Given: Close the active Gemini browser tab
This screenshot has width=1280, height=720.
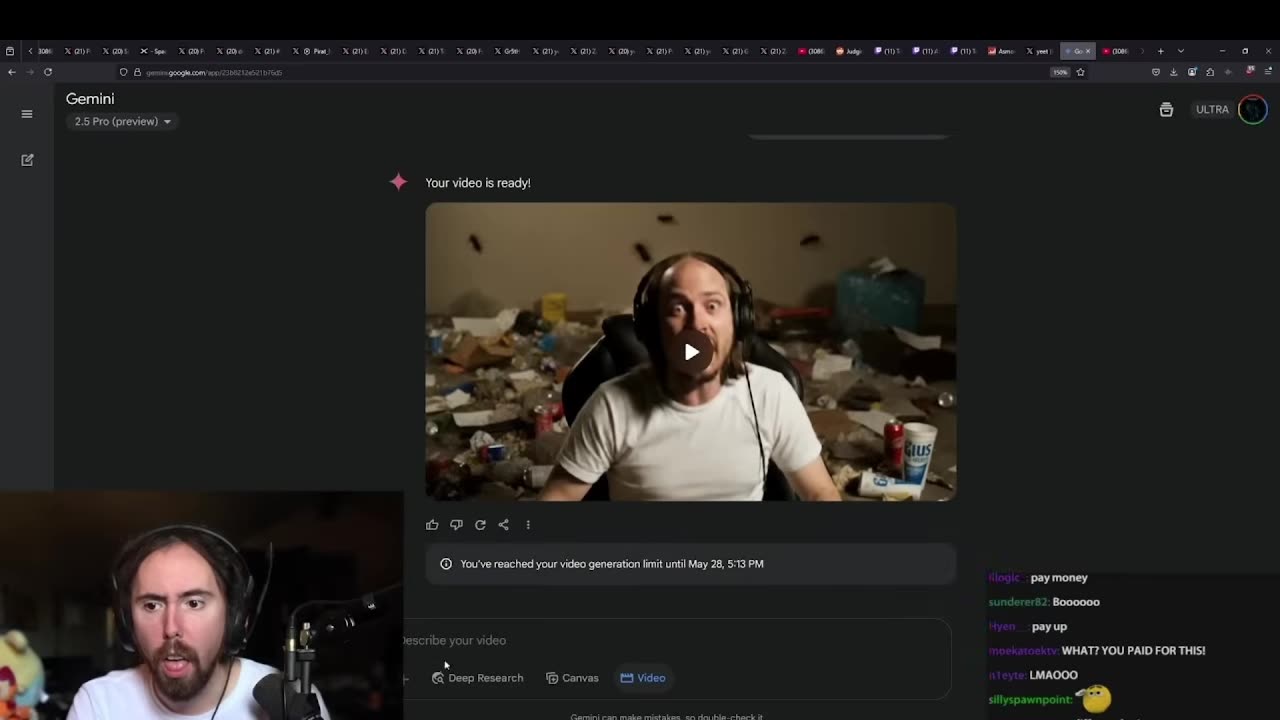Looking at the screenshot, I should (x=1088, y=51).
